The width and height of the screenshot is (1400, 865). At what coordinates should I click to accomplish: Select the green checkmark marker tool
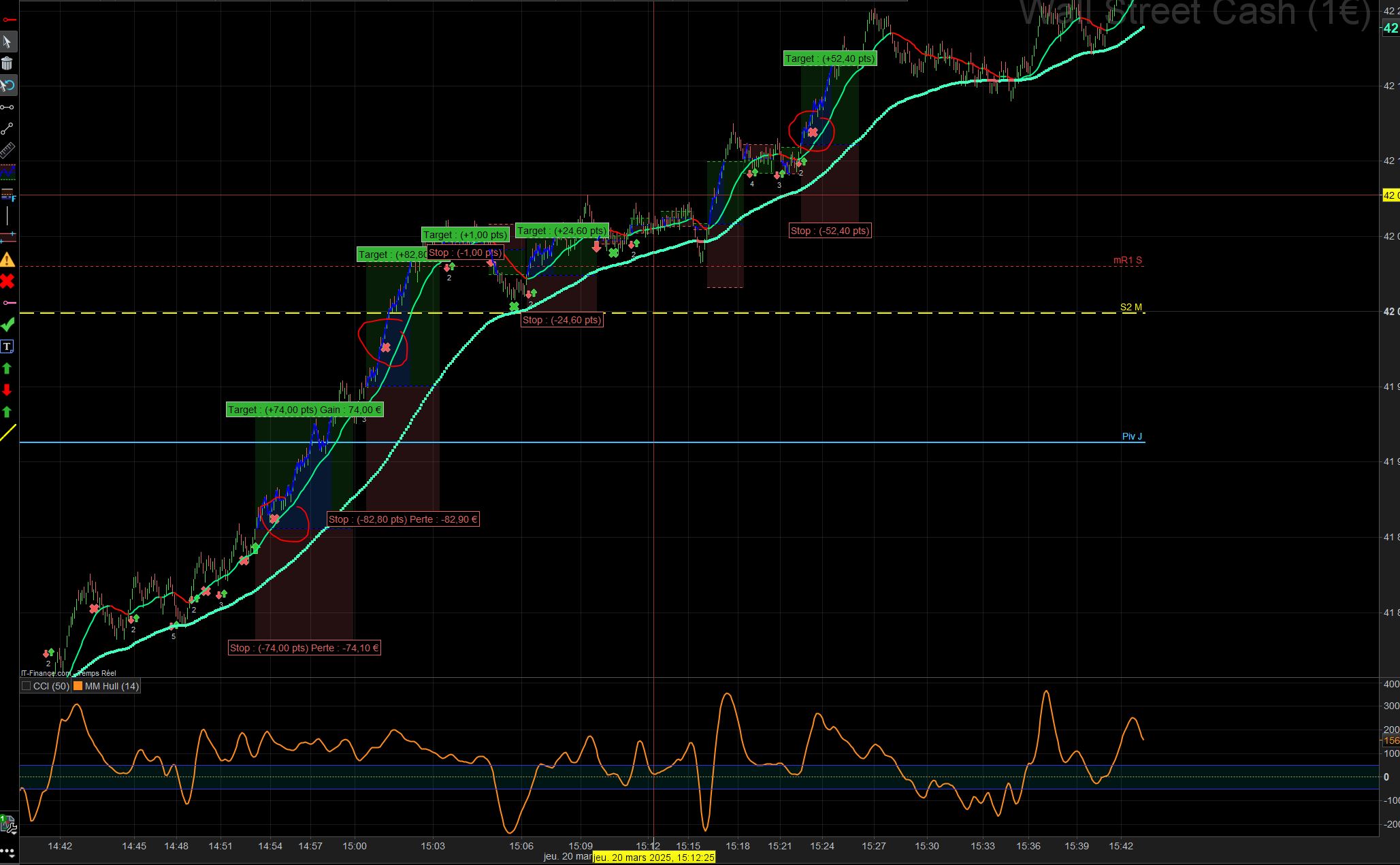click(7, 325)
